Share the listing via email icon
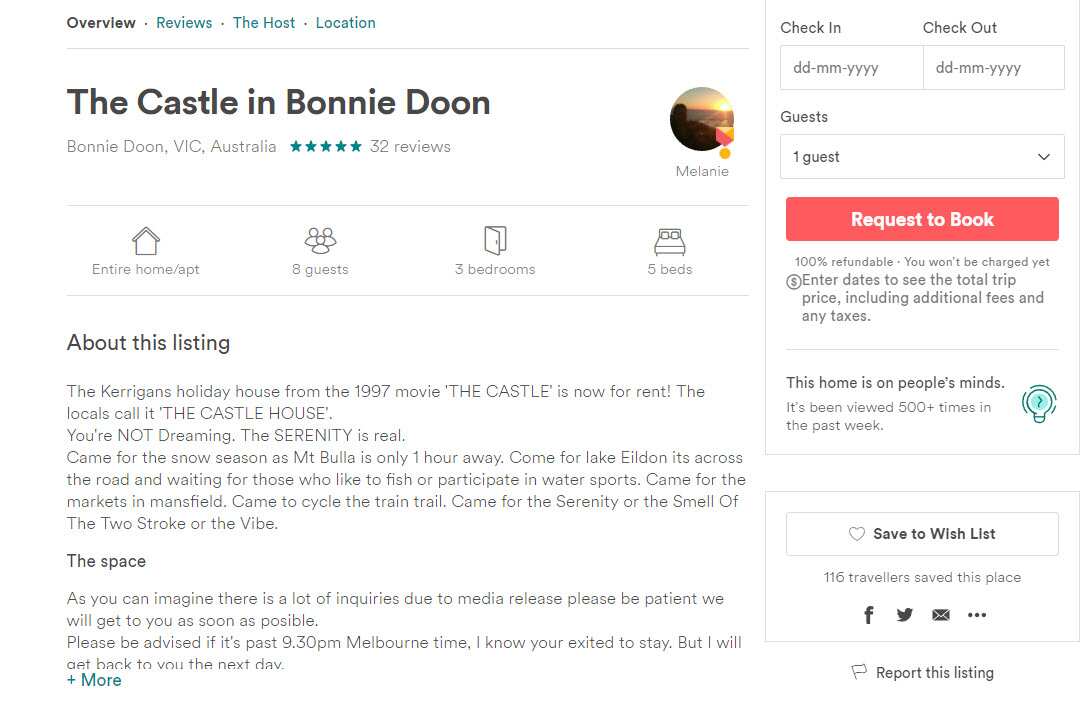 (x=941, y=615)
